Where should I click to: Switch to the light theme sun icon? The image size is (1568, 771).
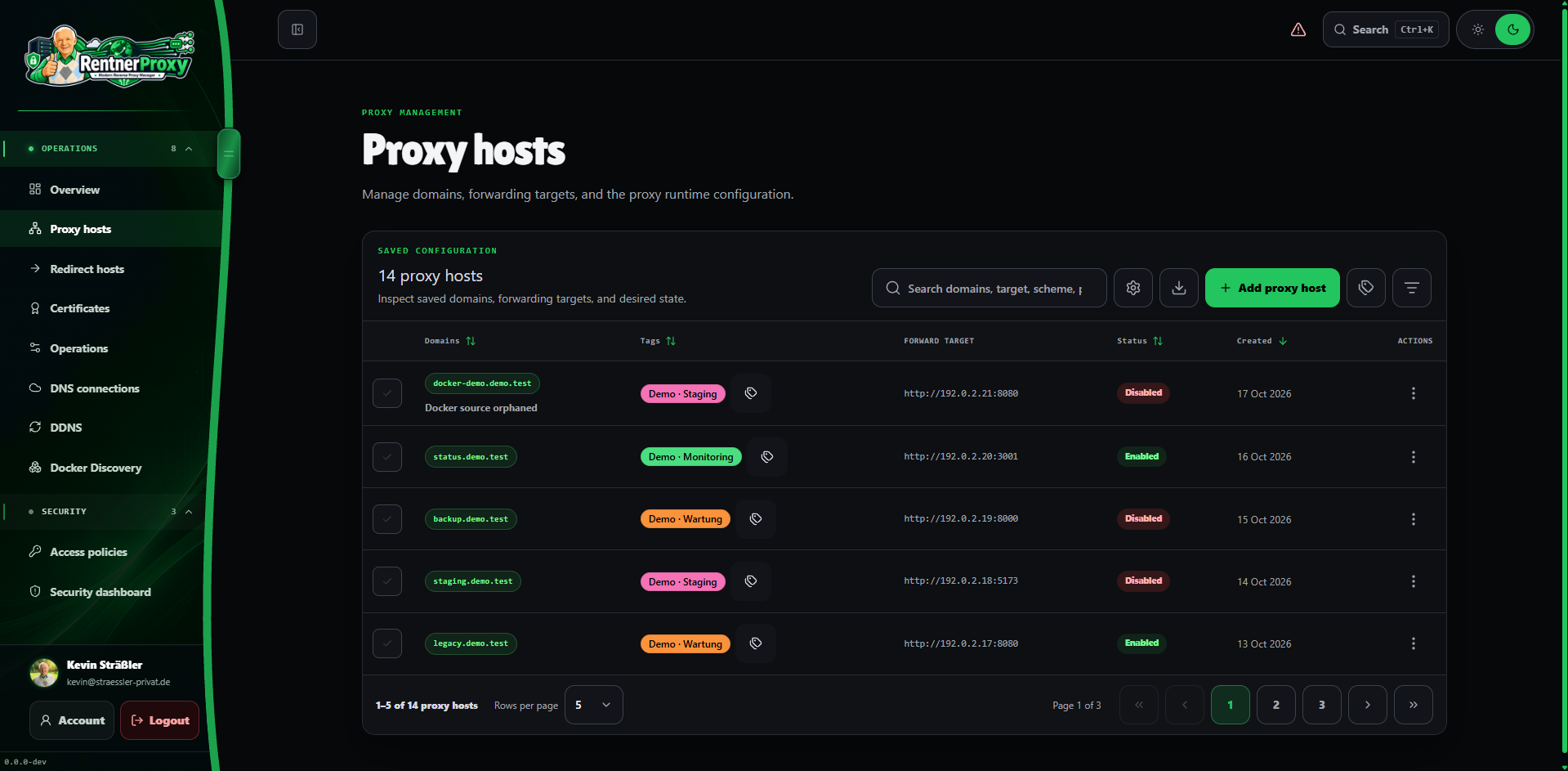[1478, 29]
